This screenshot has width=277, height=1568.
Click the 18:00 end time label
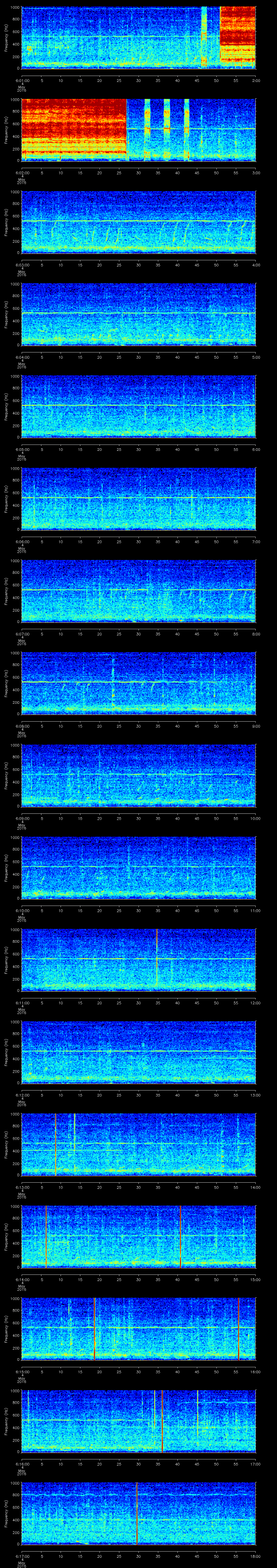(256, 1556)
